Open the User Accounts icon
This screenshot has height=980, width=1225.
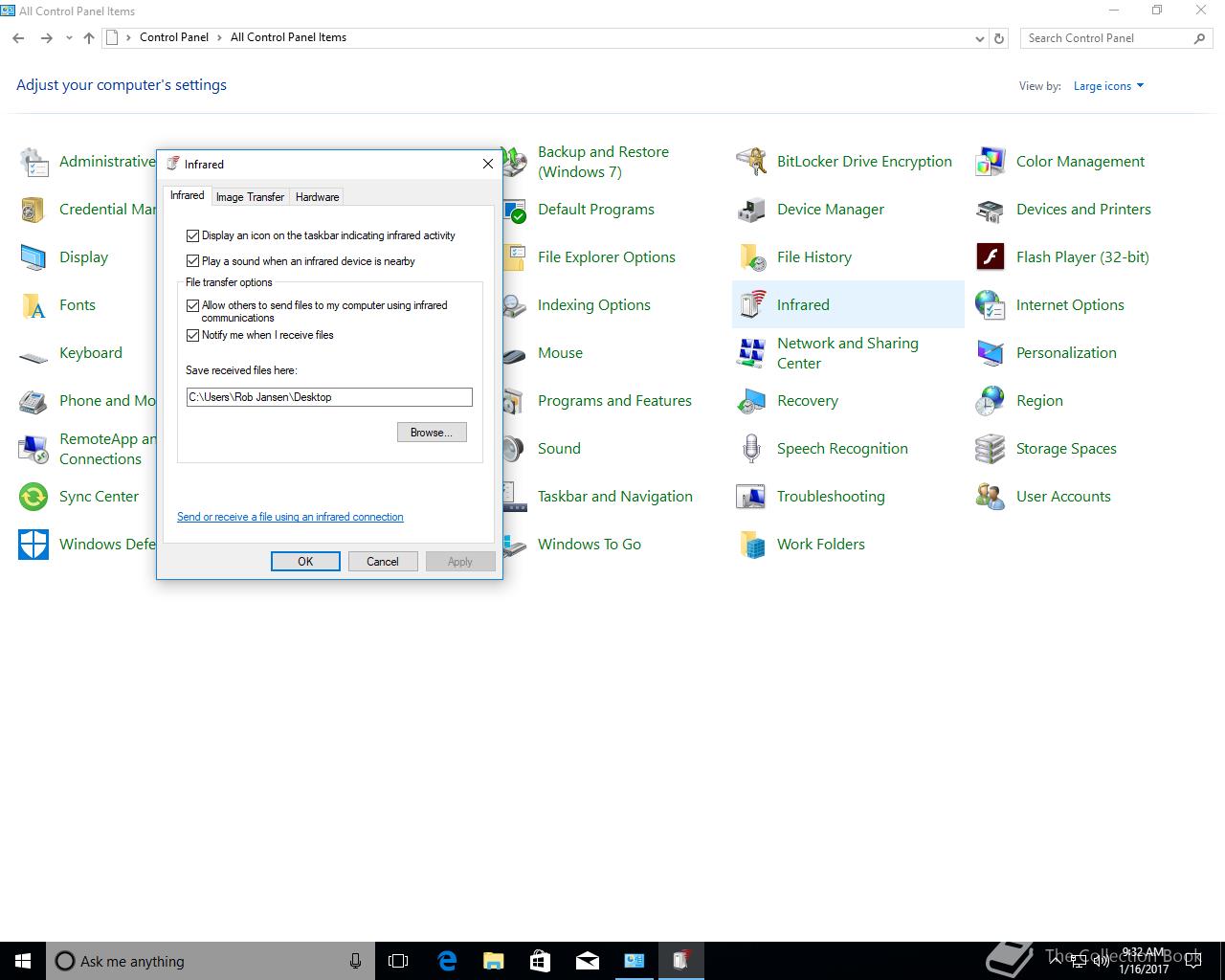point(991,497)
